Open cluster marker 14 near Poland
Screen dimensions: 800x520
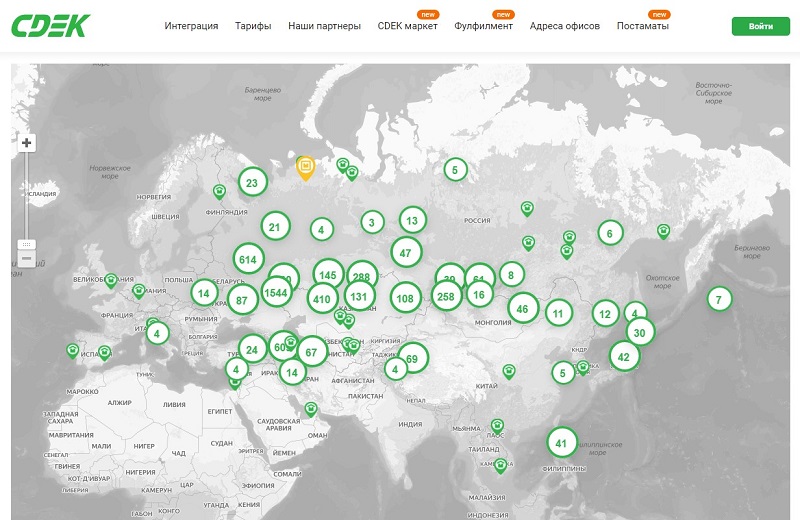(x=204, y=293)
